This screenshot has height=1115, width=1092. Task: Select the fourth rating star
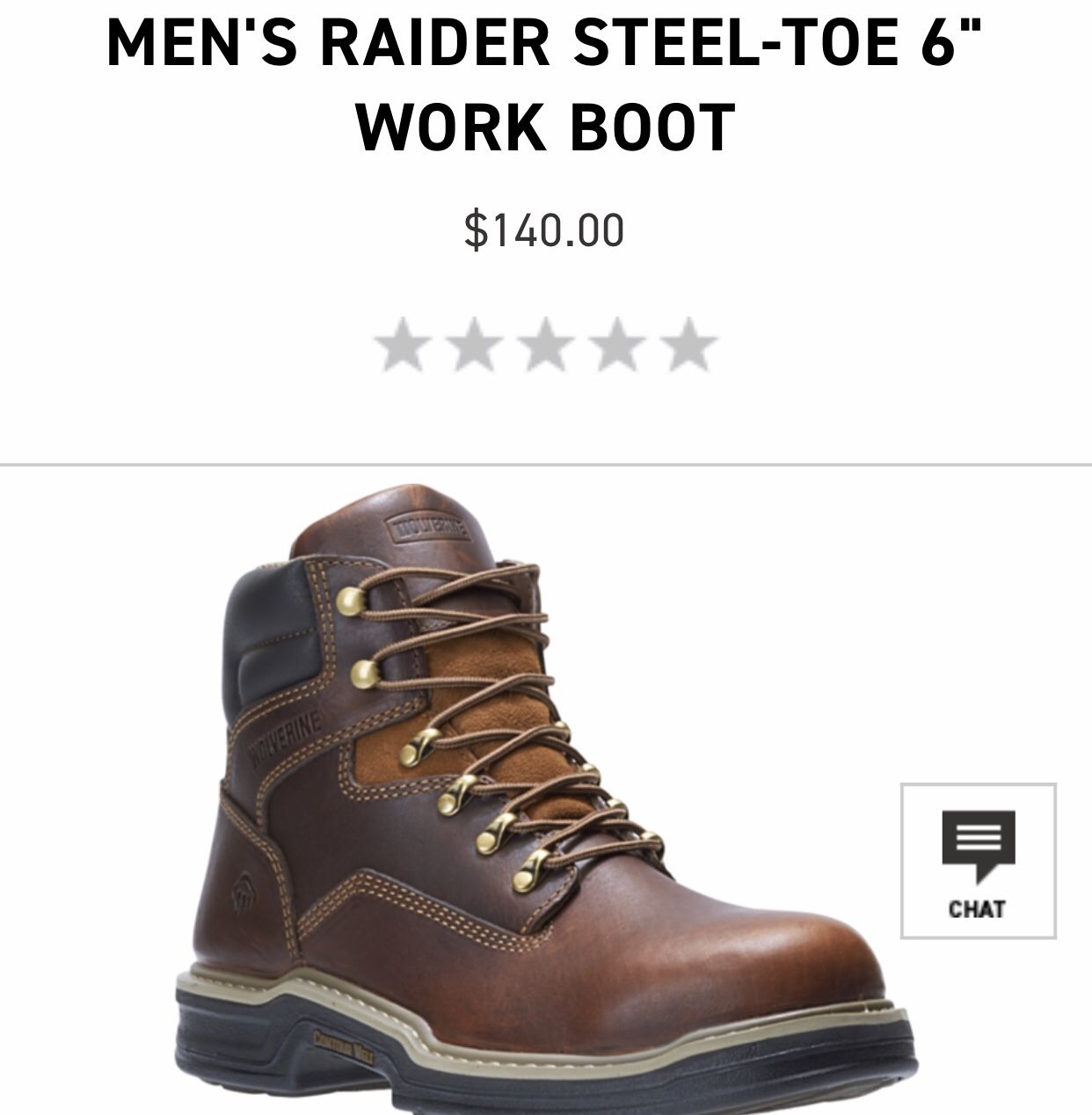[x=618, y=345]
